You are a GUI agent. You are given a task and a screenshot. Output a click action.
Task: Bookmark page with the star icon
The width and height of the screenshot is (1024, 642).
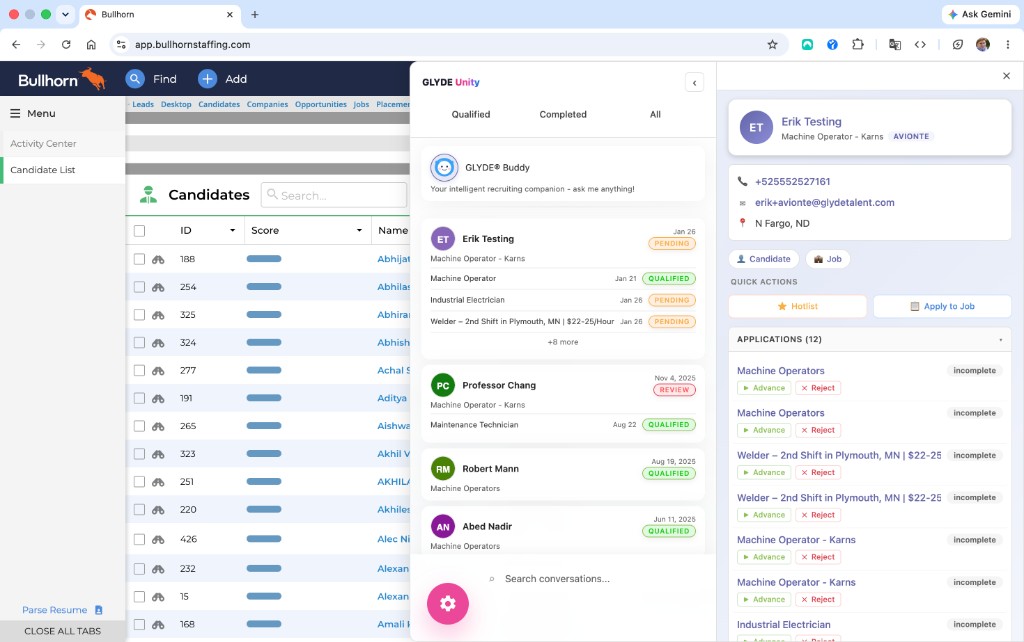(773, 44)
